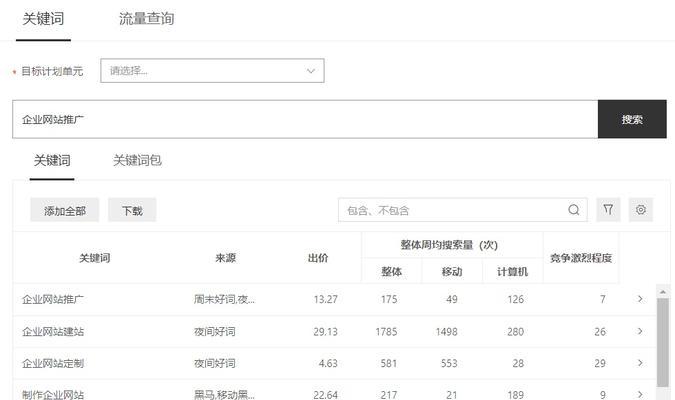Select the 关键词包 sub-tab
The image size is (675, 400).
point(137,161)
